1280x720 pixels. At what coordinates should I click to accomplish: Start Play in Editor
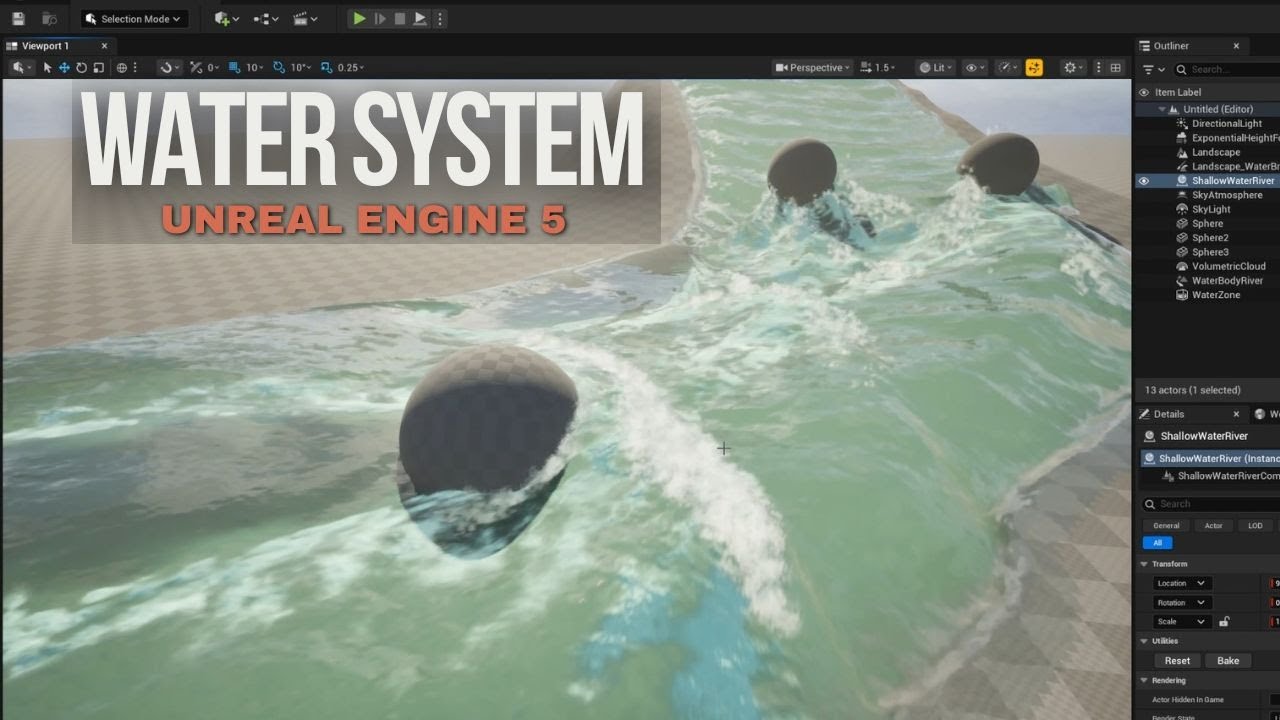[359, 18]
